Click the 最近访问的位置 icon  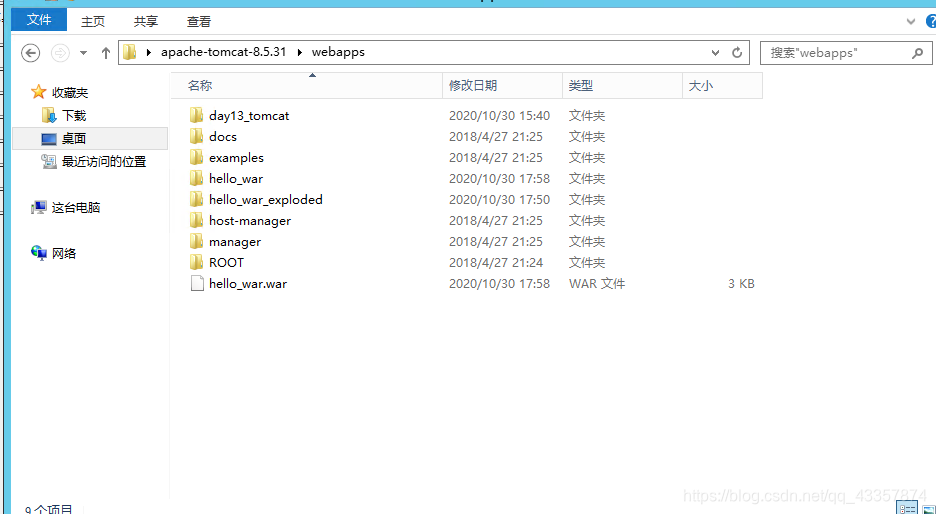point(49,161)
